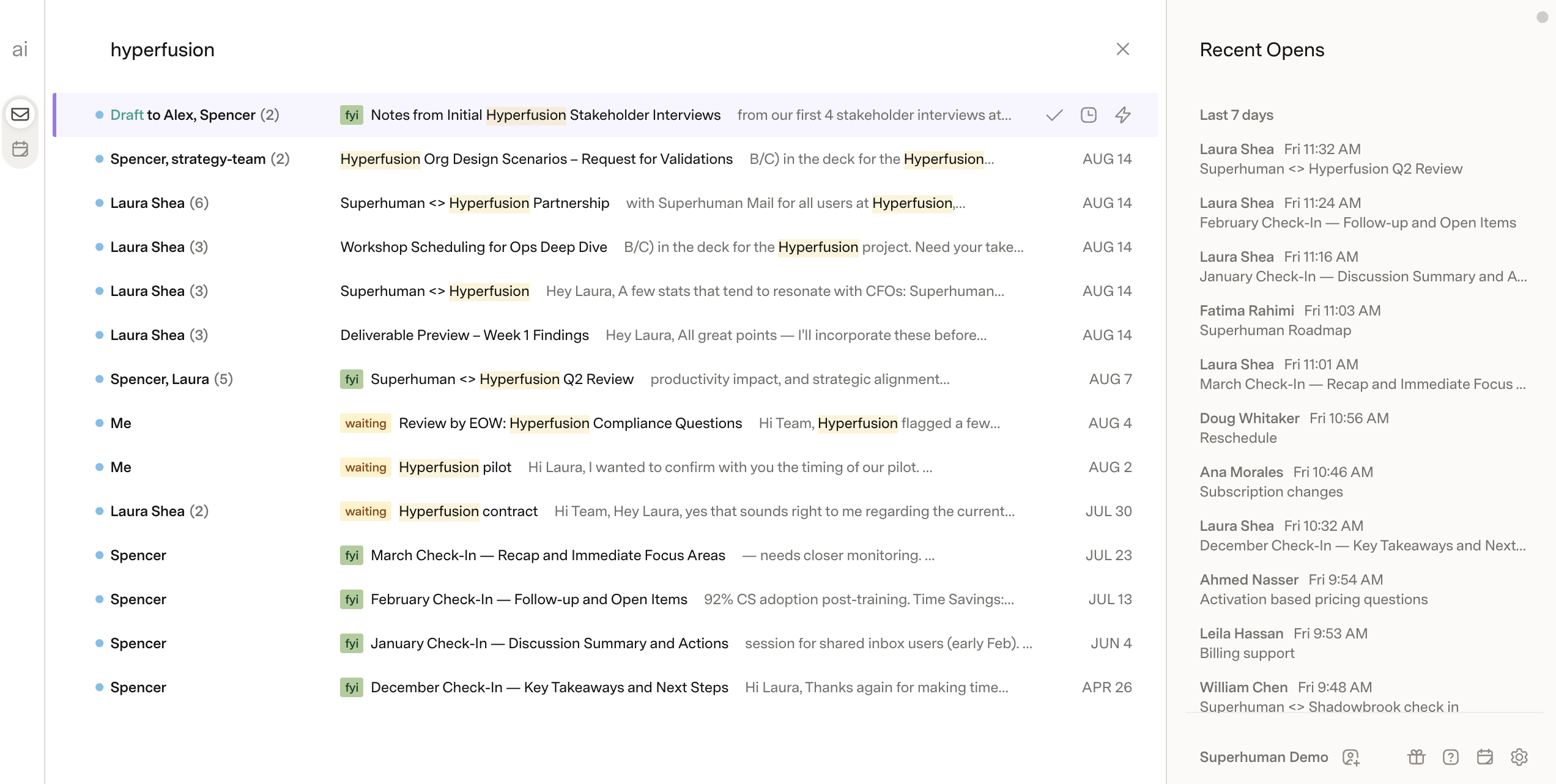Click the APR 26 date on December Check-In

click(1106, 687)
